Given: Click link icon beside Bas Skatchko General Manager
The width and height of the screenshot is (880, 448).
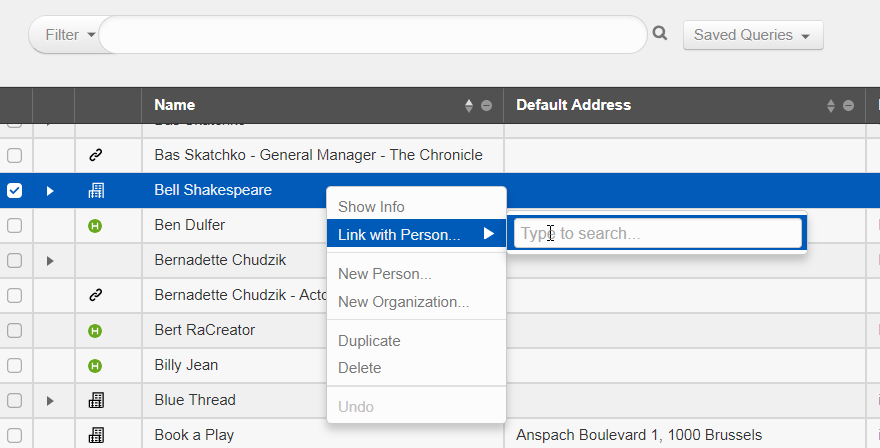Looking at the screenshot, I should pyautogui.click(x=96, y=155).
